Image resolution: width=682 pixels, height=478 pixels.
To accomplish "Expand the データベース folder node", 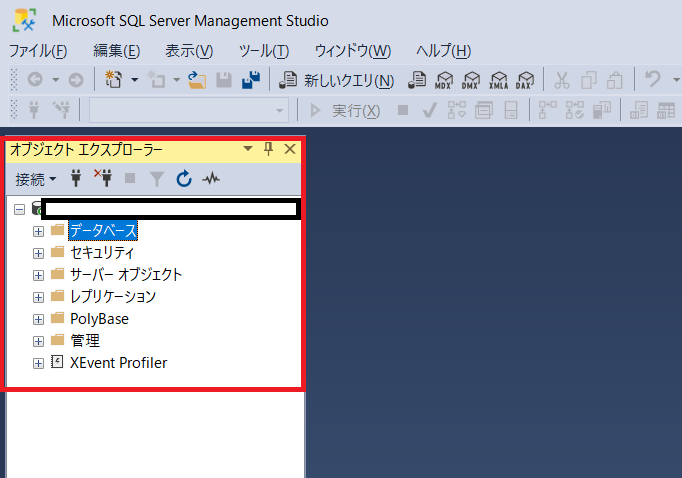I will (38, 231).
